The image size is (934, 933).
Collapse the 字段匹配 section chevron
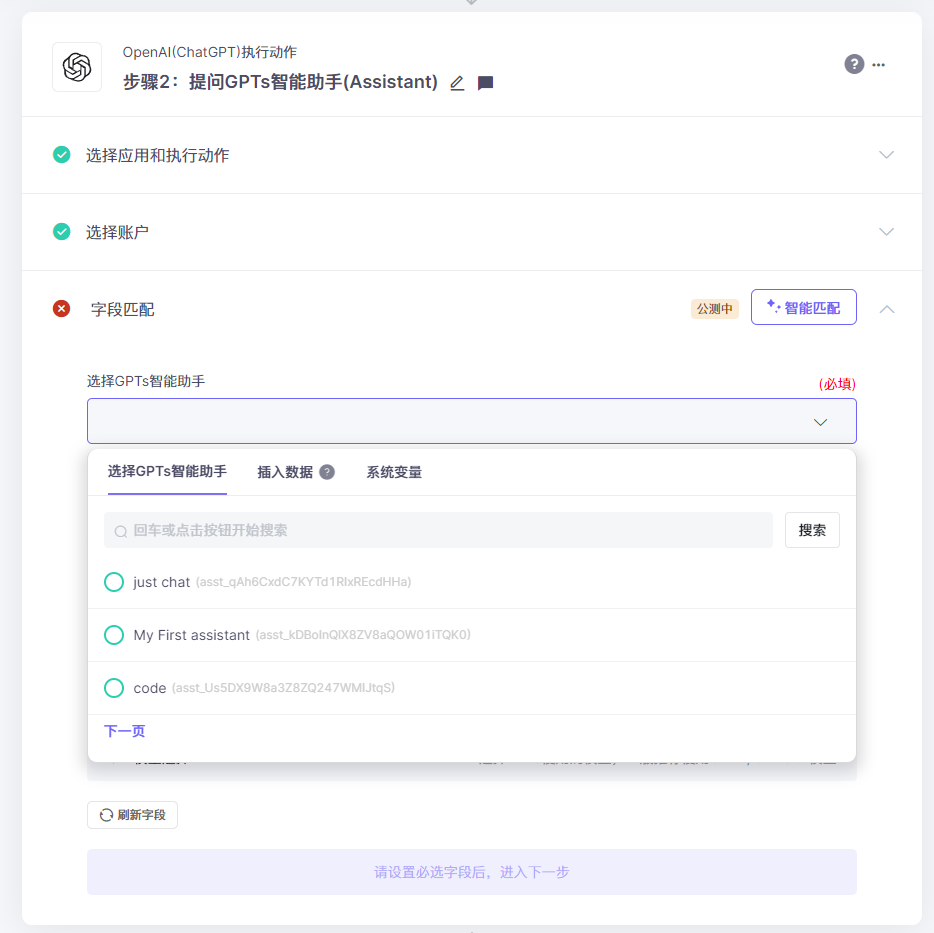point(886,309)
